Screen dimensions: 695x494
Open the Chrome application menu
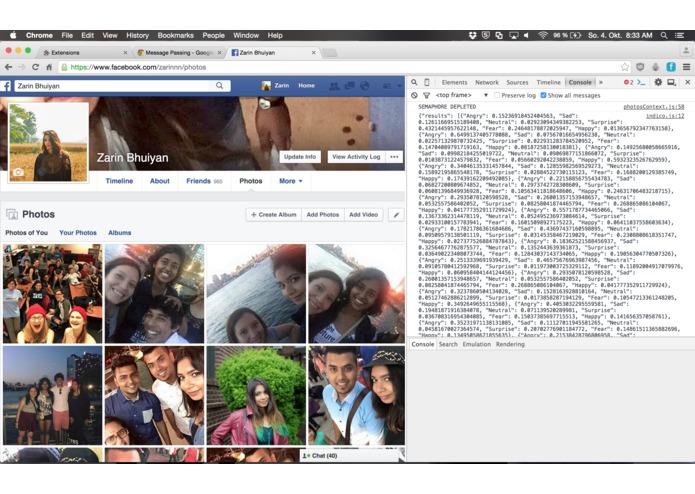click(39, 35)
